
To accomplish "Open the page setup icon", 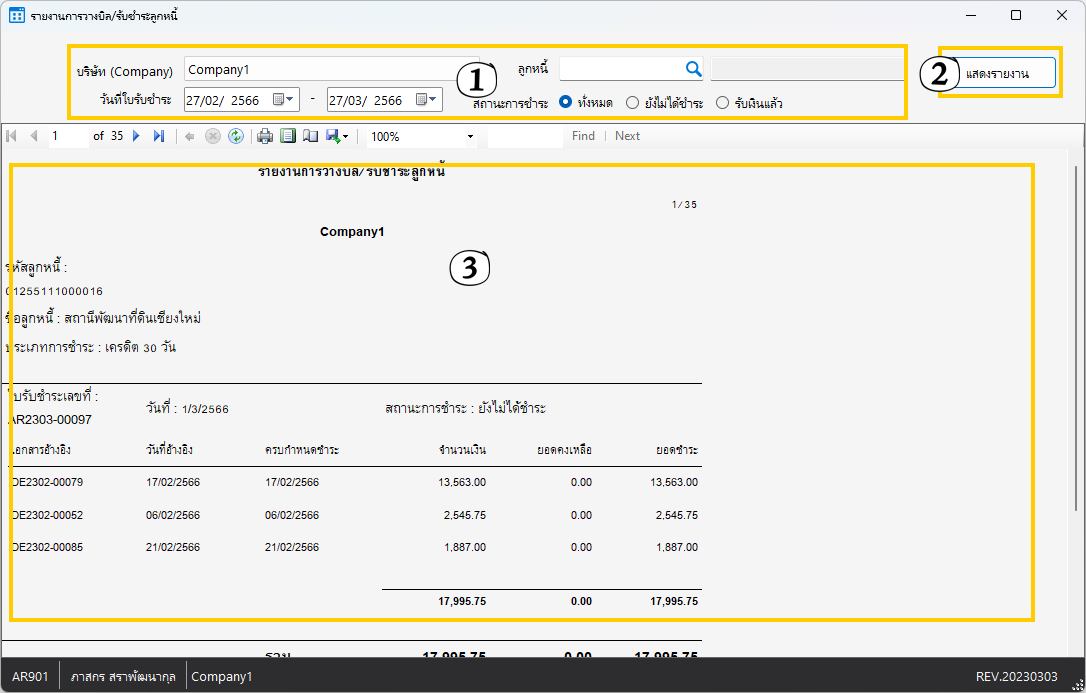I will tap(310, 136).
